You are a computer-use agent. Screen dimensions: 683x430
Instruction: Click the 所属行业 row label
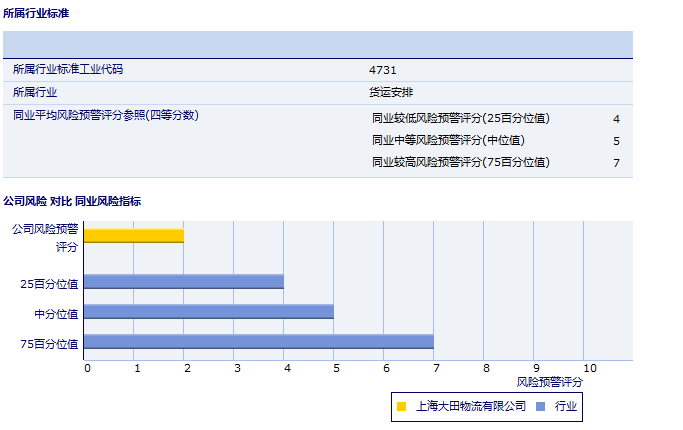point(35,92)
